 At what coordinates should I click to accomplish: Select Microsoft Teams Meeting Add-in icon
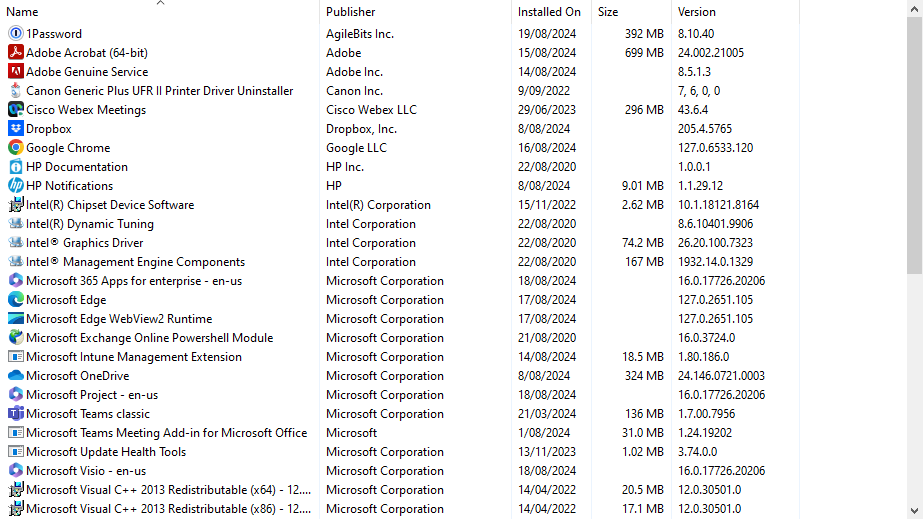(15, 432)
